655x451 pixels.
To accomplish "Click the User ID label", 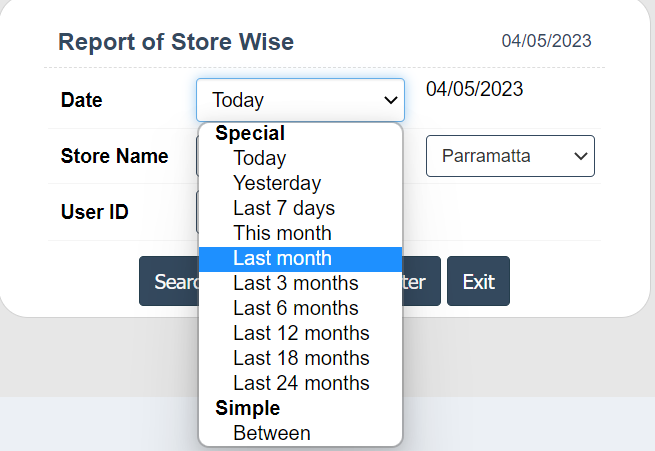I will pos(95,212).
